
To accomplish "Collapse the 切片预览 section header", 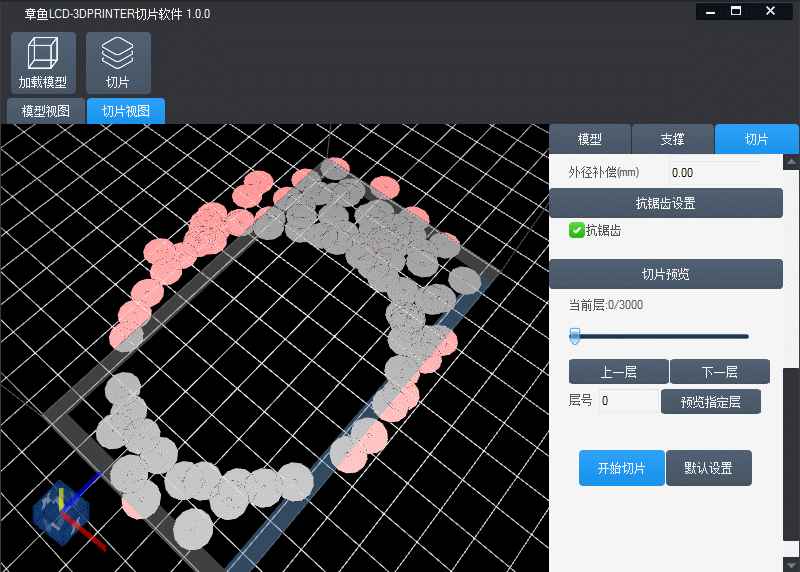I will (666, 274).
